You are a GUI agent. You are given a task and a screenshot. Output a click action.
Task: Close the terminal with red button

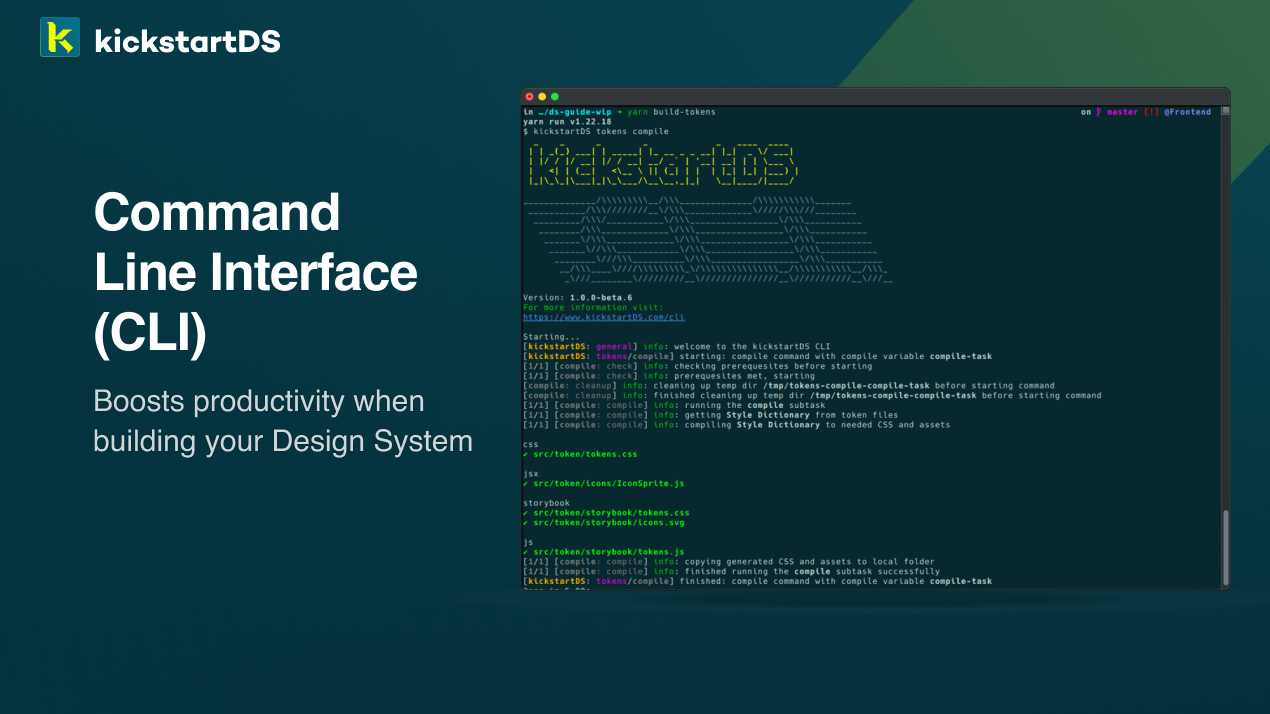point(530,96)
